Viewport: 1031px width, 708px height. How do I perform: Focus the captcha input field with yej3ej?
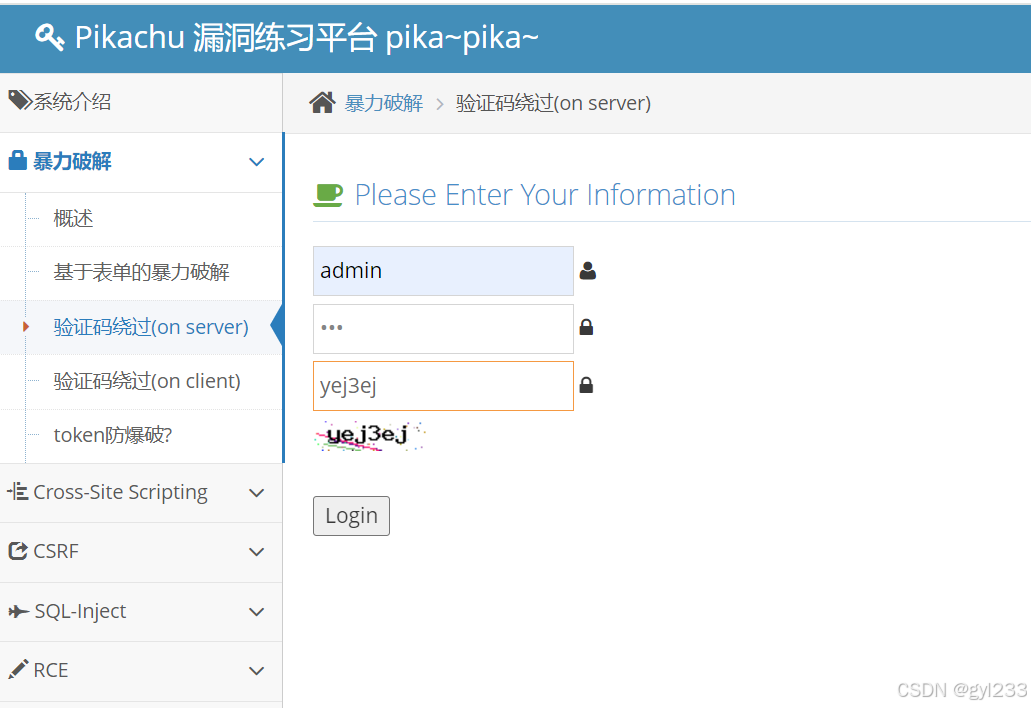(x=443, y=386)
